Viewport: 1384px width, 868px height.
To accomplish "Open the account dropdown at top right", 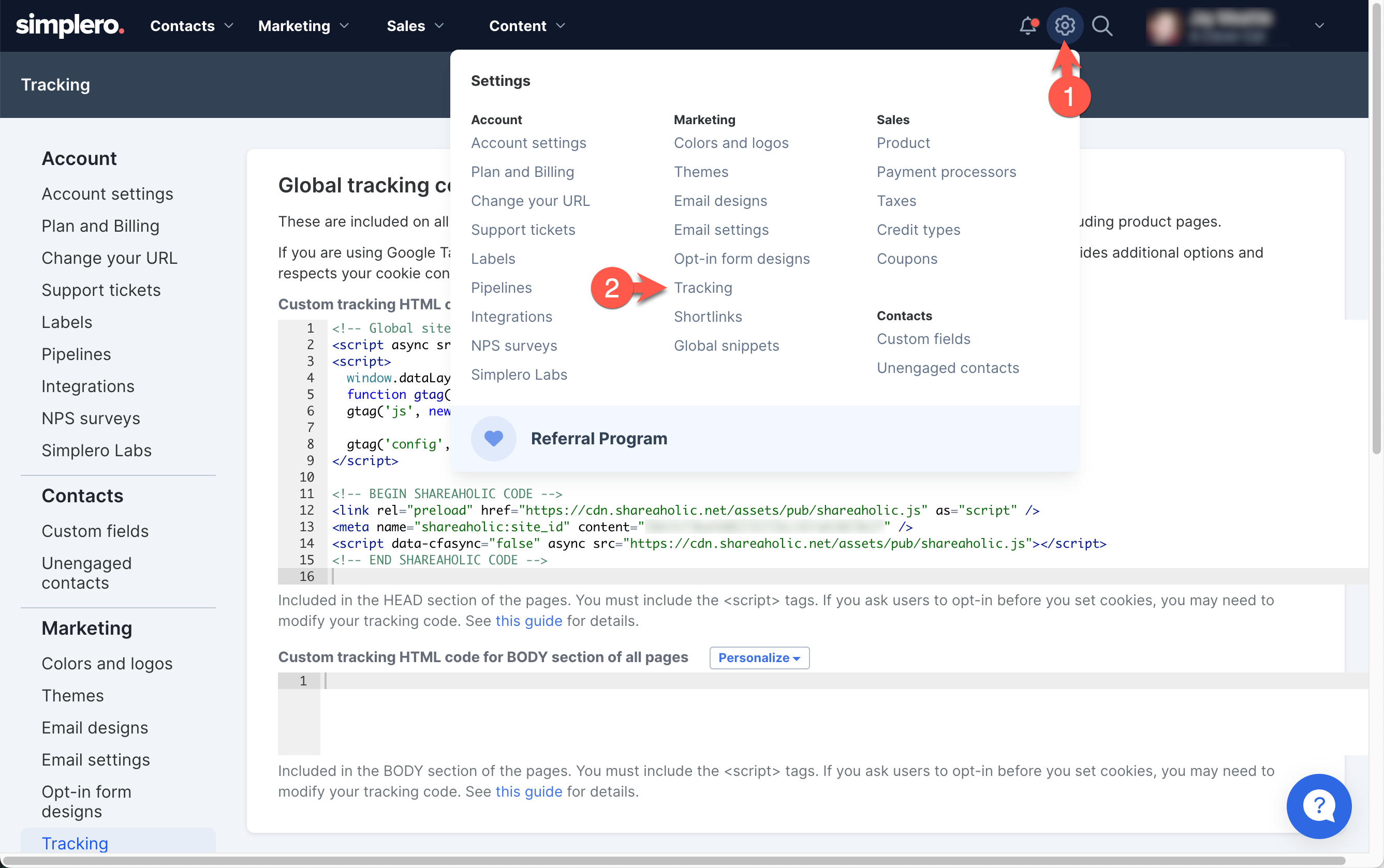I will (x=1319, y=25).
